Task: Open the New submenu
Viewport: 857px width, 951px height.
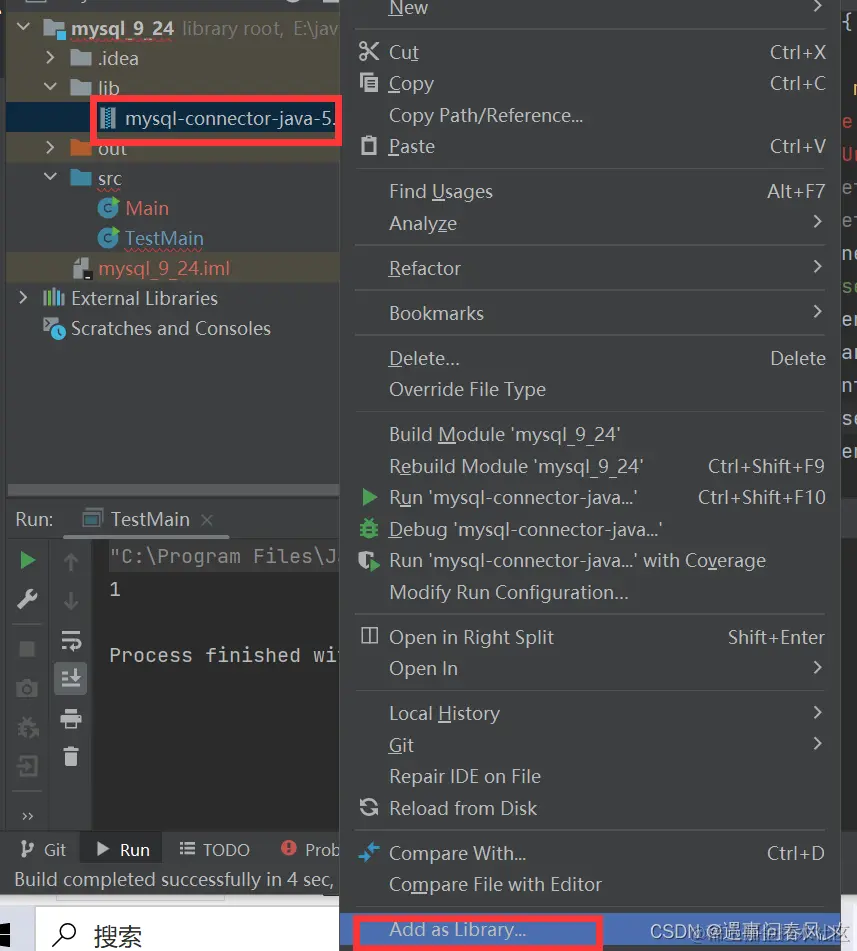Action: pyautogui.click(x=590, y=8)
